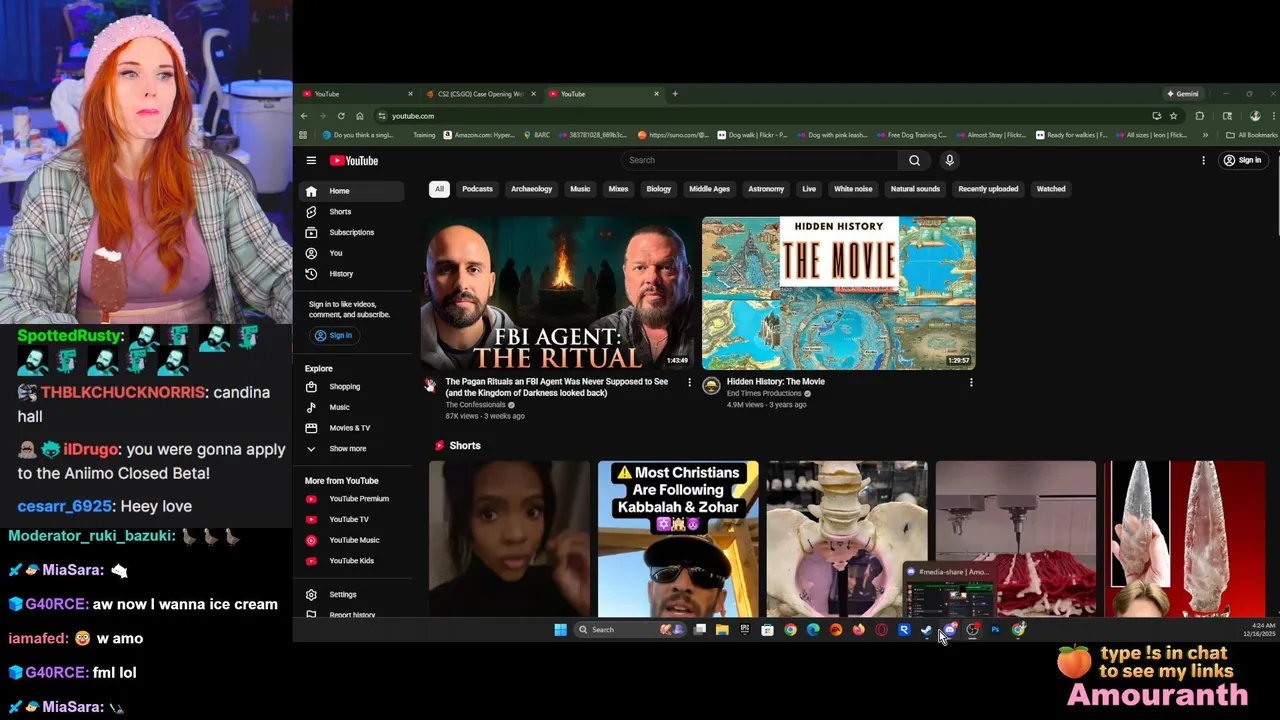Open Free Dog Training bookmark
1280x720 pixels.
(x=911, y=135)
